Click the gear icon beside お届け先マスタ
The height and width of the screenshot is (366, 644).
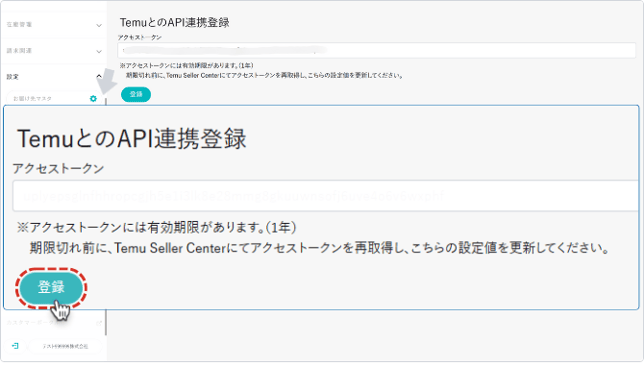coord(93,99)
